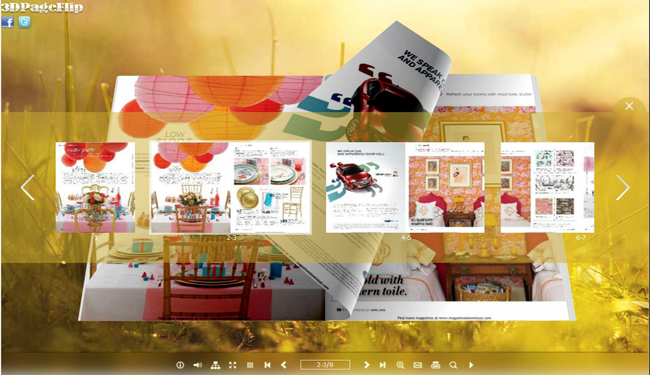Screen dimensions: 650x375
Task: Toggle fullscreen mode
Action: pos(233,365)
